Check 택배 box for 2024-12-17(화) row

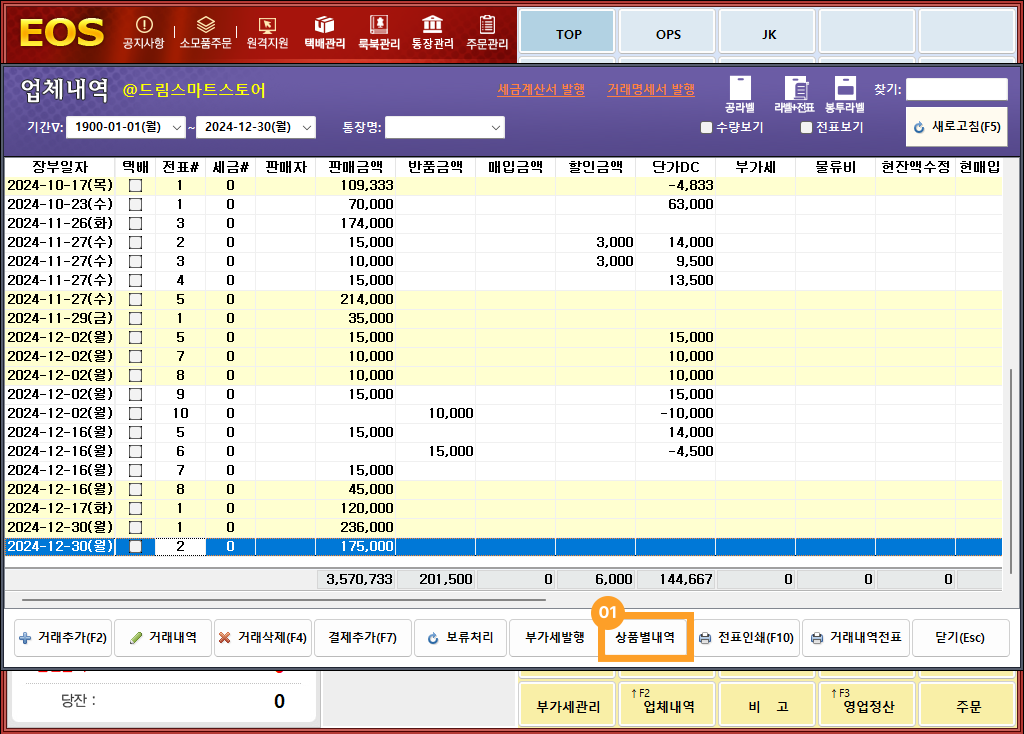tap(135, 508)
